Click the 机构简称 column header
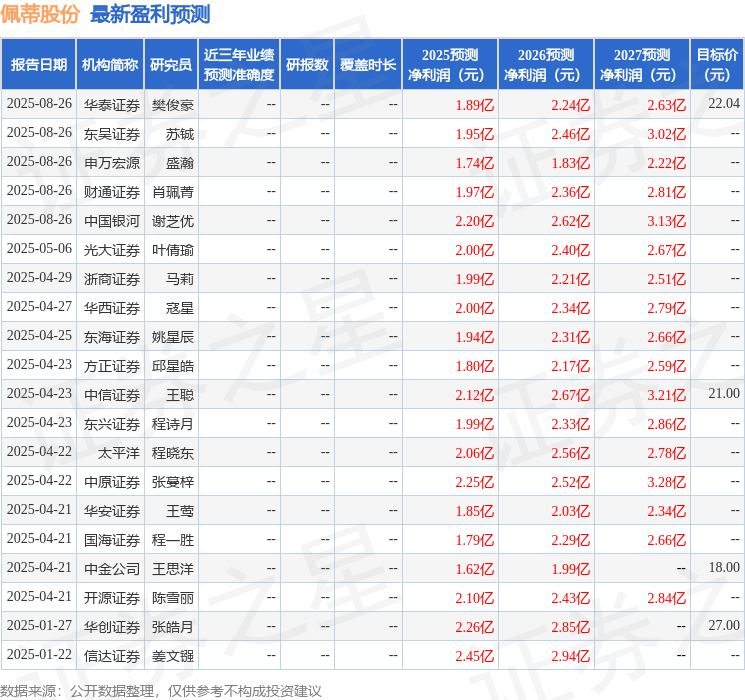 coord(110,64)
